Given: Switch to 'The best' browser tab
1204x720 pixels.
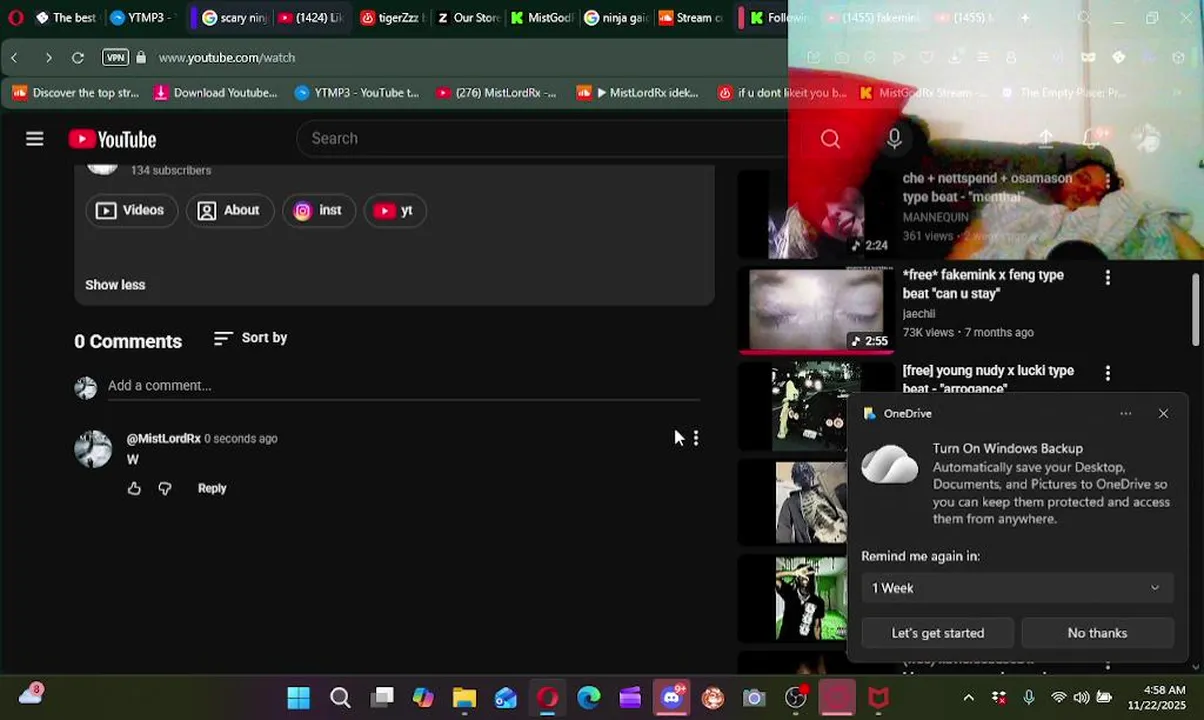Looking at the screenshot, I should [65, 17].
